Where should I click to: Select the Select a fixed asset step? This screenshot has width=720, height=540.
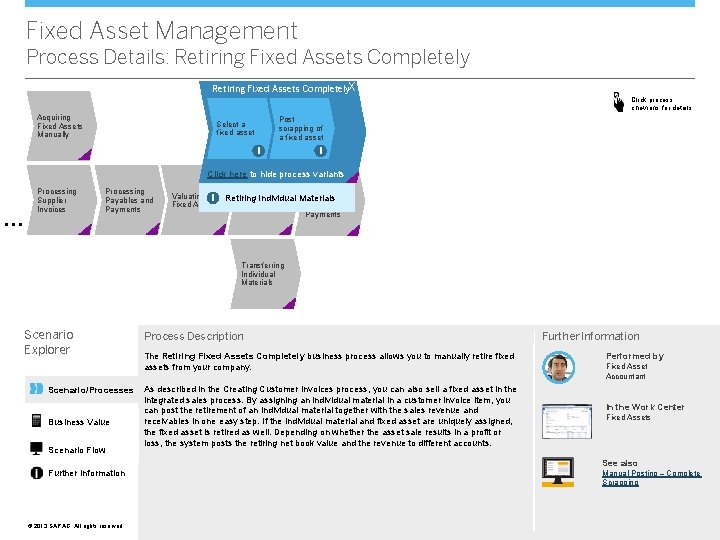point(238,128)
